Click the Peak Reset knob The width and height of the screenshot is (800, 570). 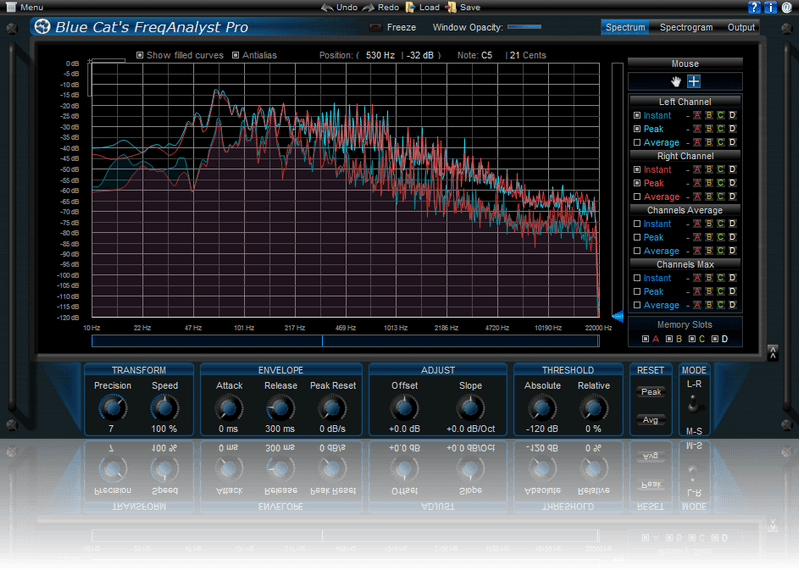[332, 408]
